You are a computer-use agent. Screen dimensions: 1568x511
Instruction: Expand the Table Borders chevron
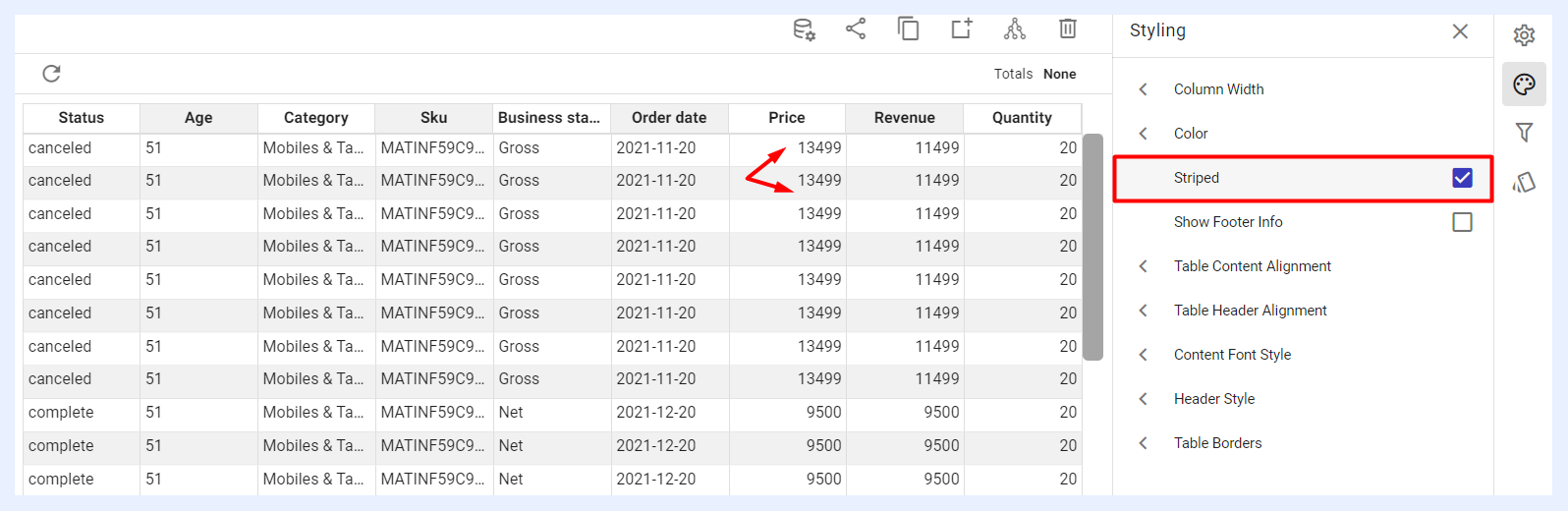click(1143, 443)
